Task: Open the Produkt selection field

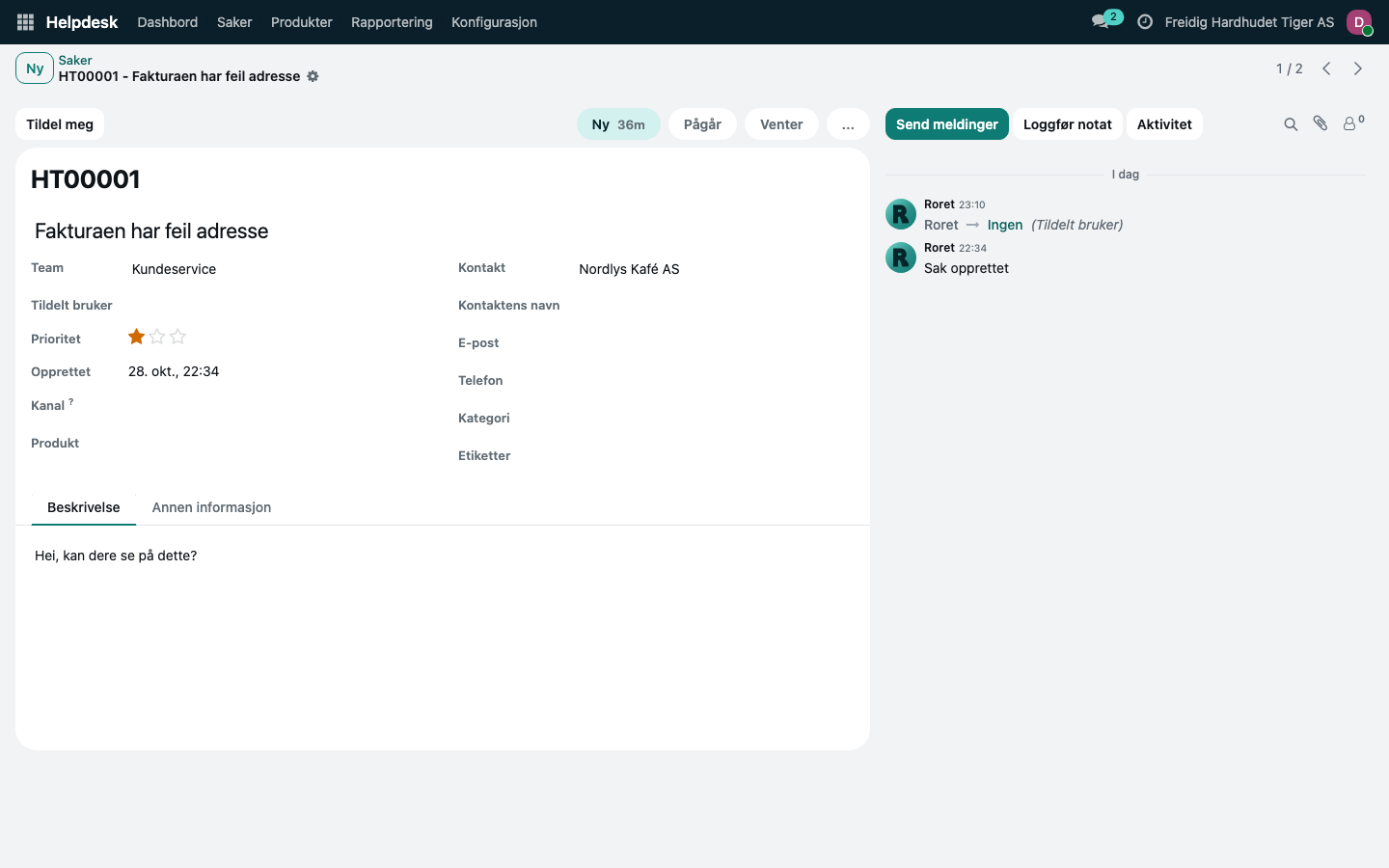Action: click(280, 444)
